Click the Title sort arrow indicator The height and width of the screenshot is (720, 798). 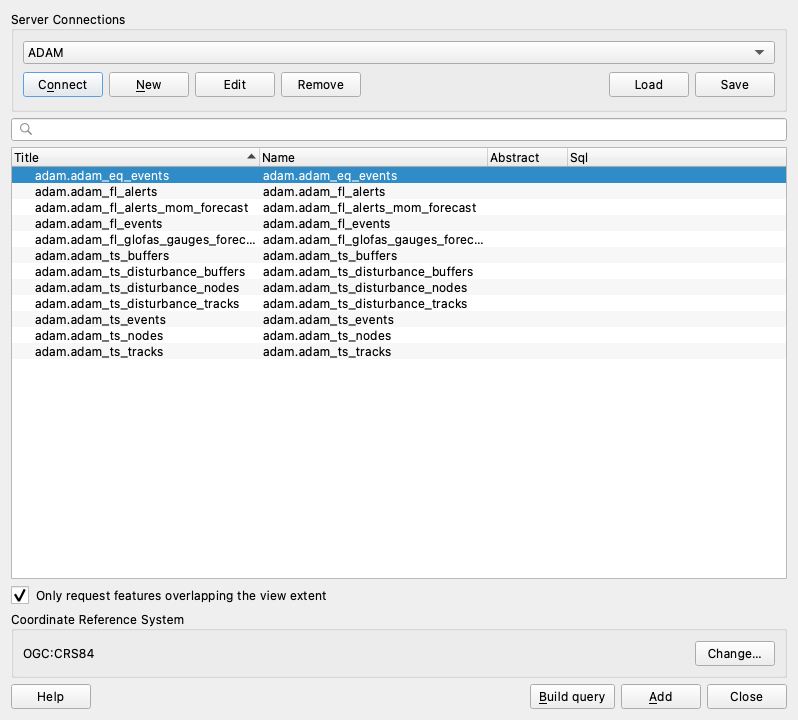[x=251, y=157]
